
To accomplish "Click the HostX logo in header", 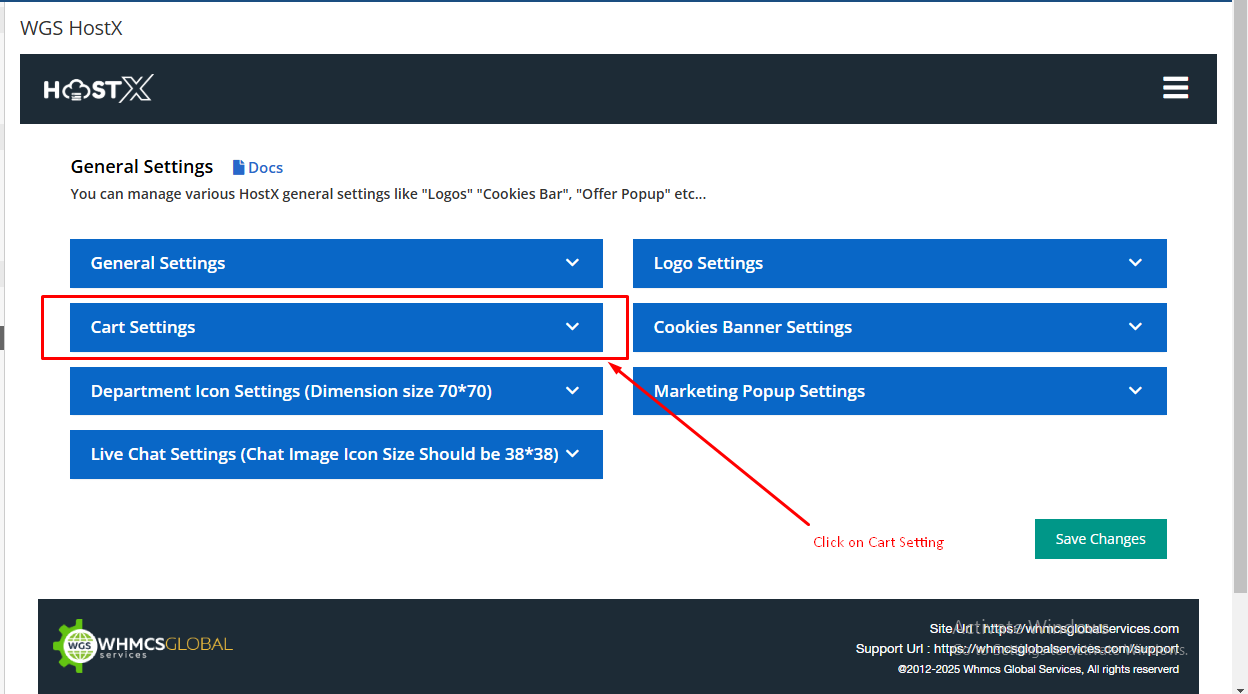I will point(98,90).
